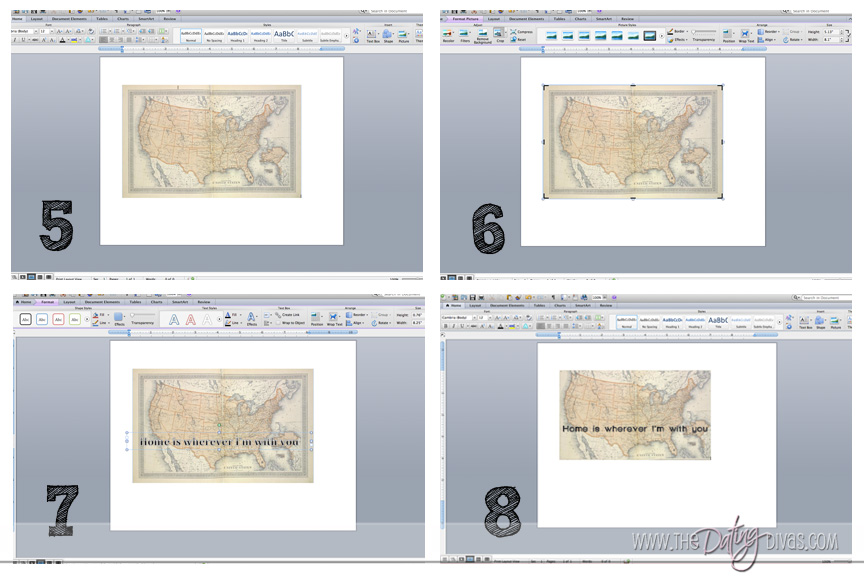
Task: Open the Tables tab in step 5 window
Action: [102, 19]
